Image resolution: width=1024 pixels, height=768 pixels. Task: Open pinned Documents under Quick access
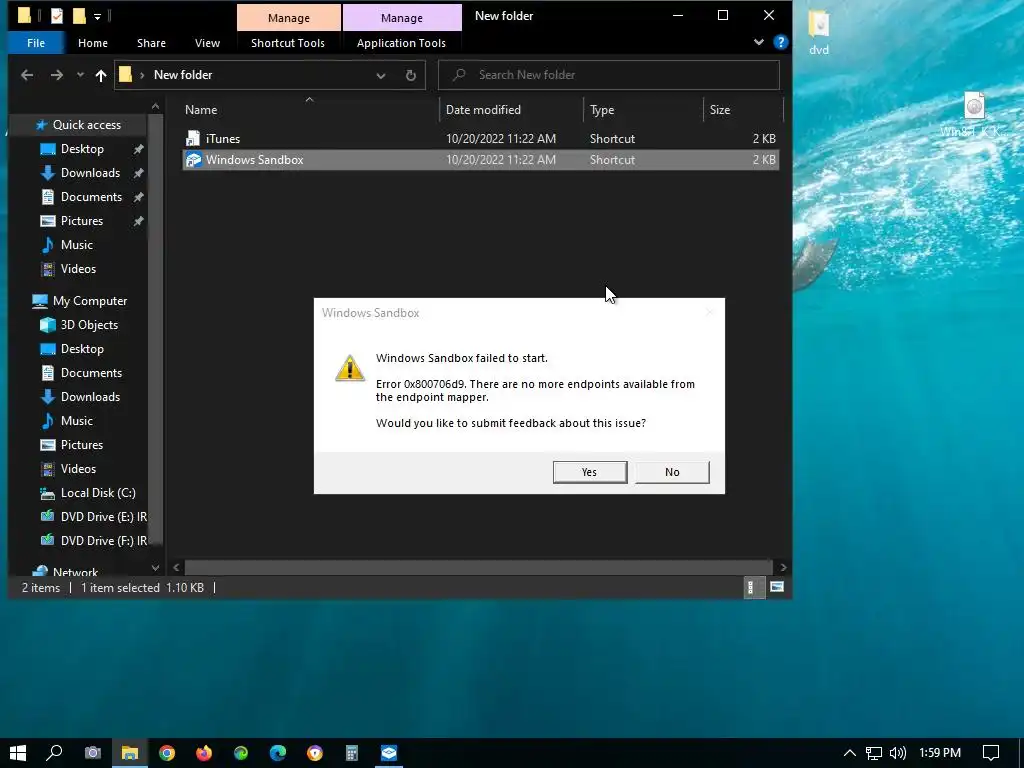coord(91,197)
